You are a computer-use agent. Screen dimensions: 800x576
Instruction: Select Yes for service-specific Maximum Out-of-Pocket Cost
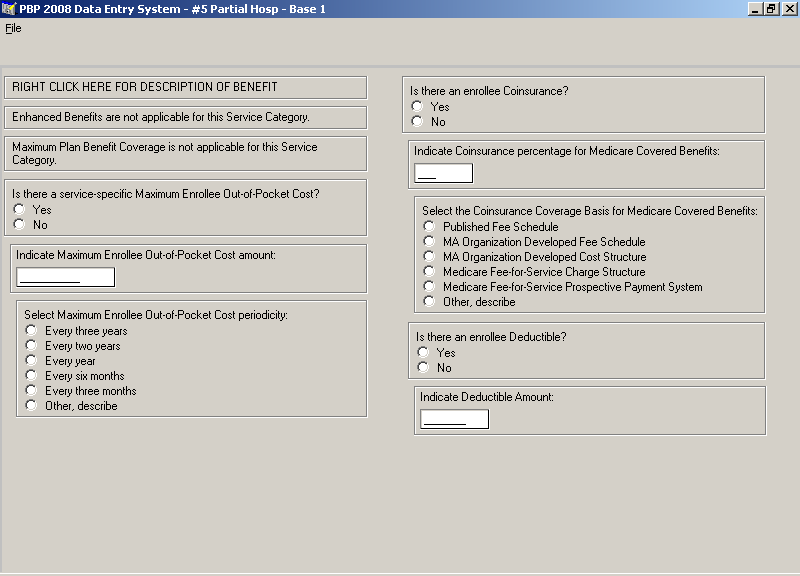(x=19, y=209)
